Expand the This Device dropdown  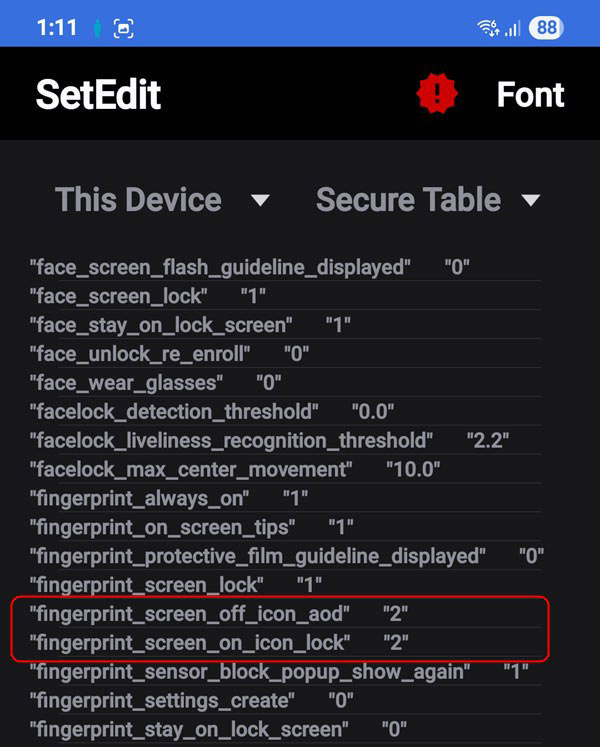click(162, 200)
